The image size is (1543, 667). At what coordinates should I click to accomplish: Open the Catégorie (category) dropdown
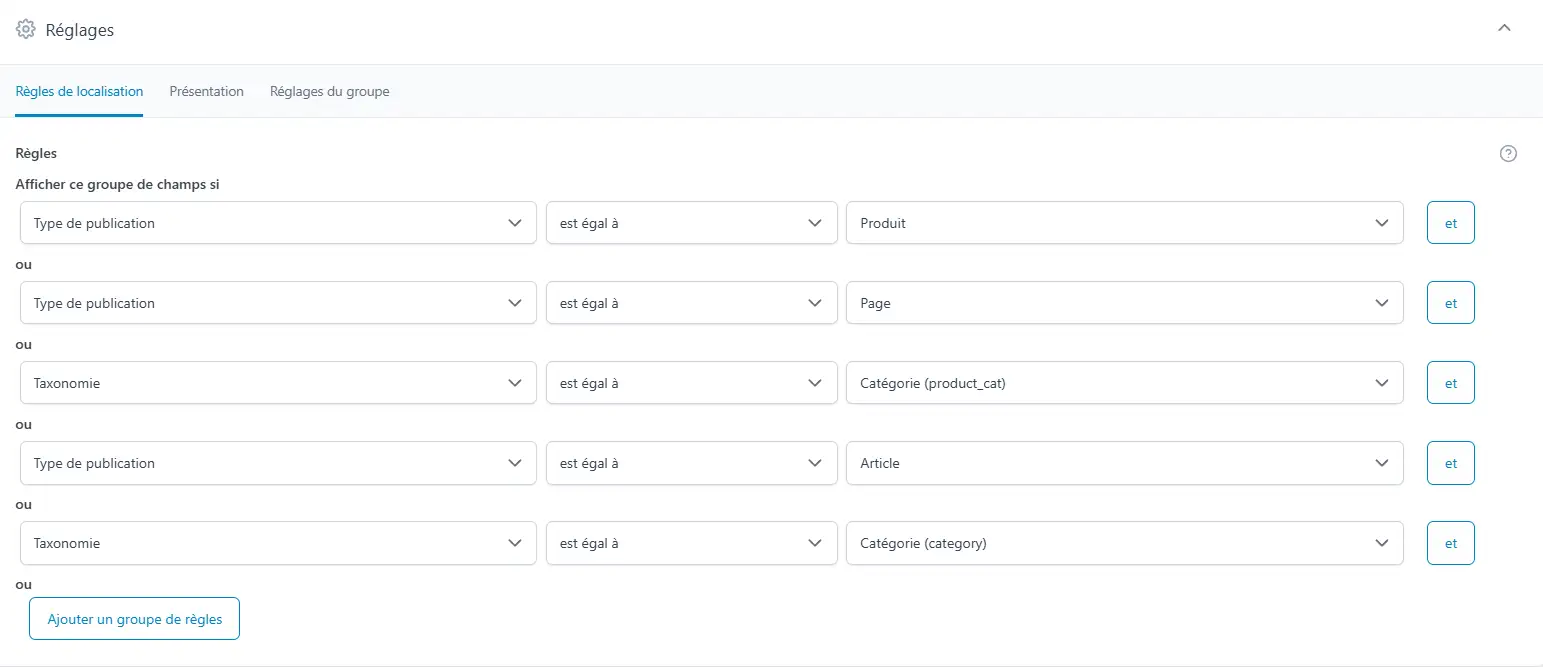click(1125, 543)
